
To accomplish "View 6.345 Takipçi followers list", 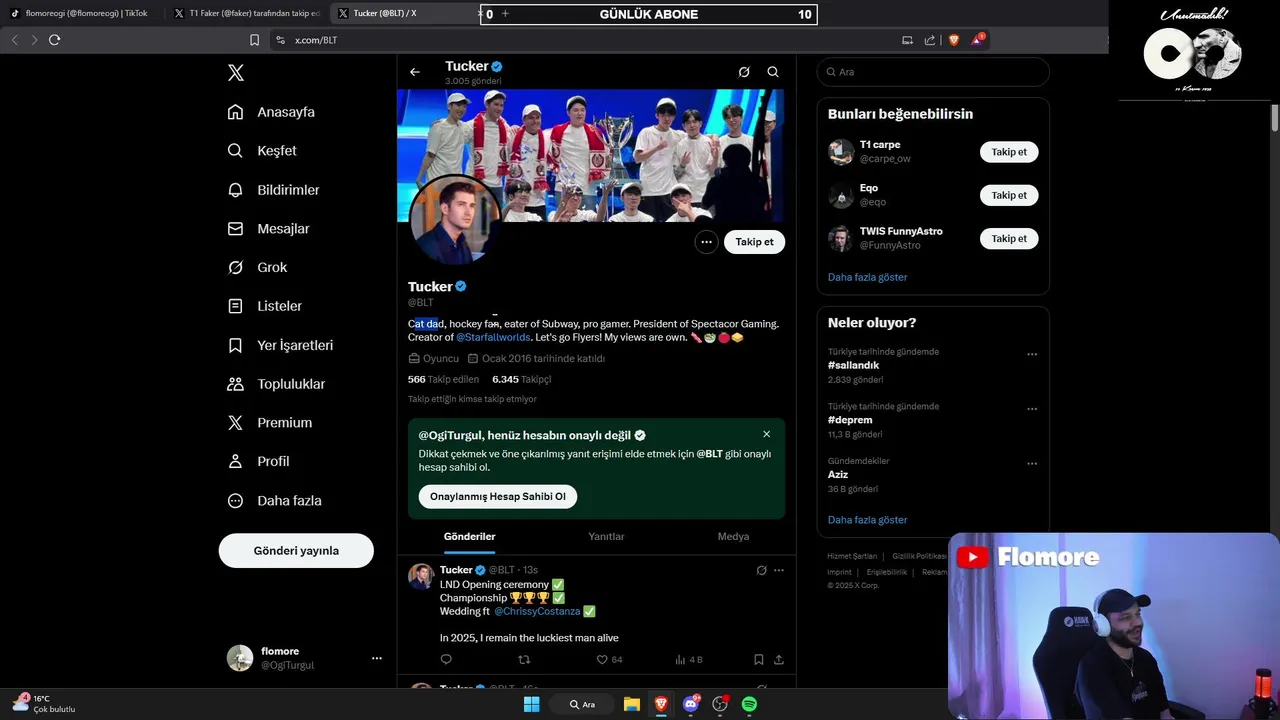I will coord(521,380).
